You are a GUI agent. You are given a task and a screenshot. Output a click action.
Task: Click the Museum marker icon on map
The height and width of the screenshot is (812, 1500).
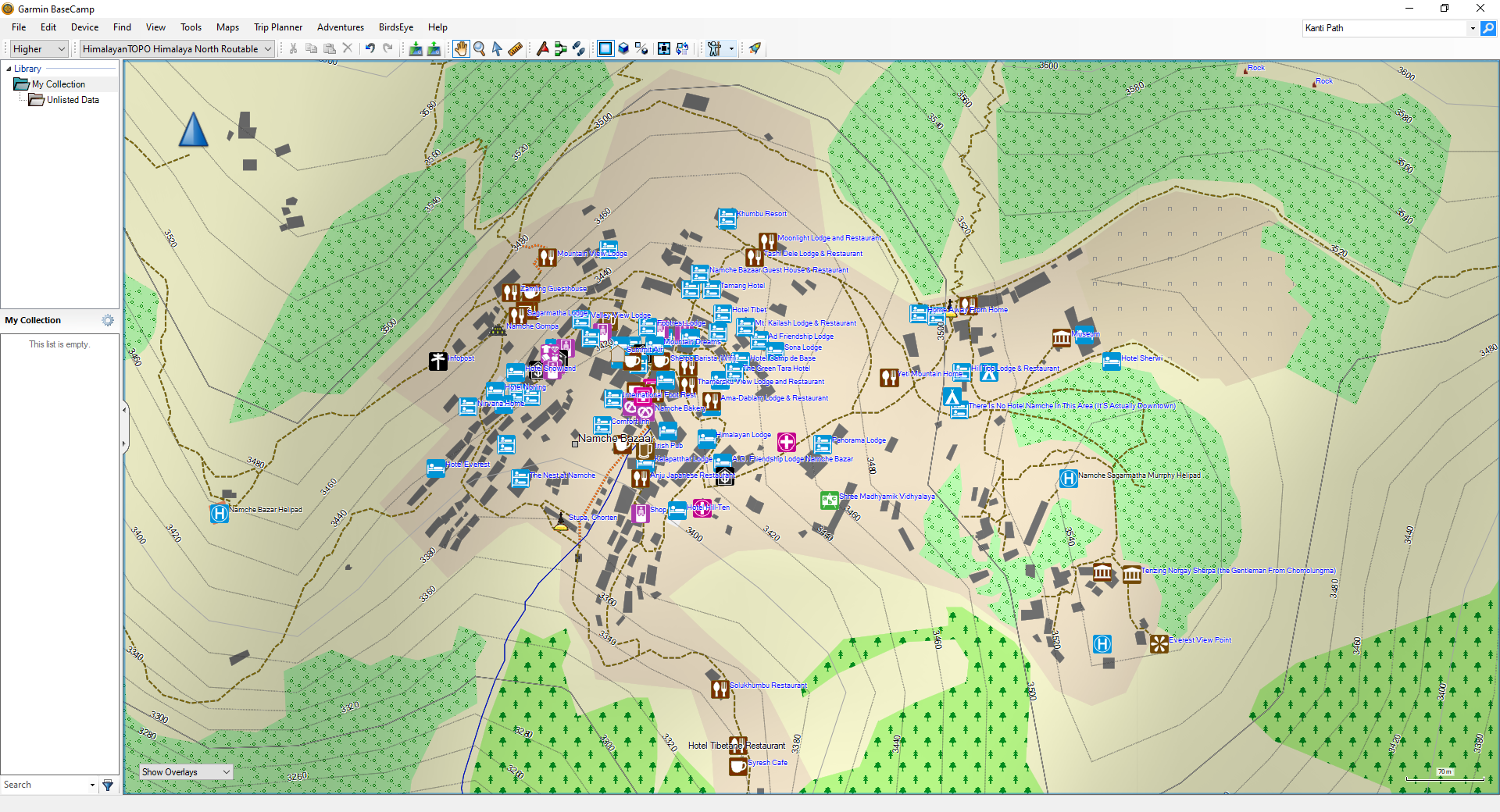[x=1061, y=338]
